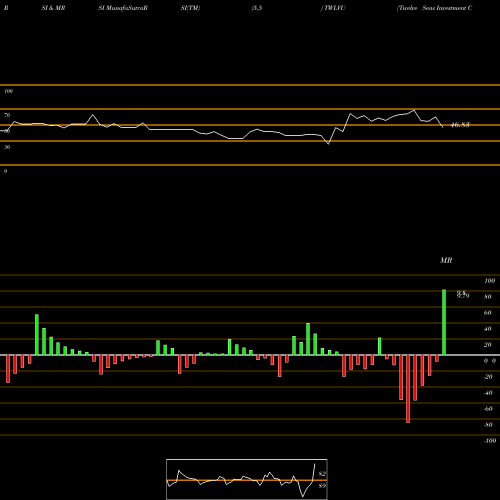Click the MR axis label -40
Image resolution: width=500 pixels, height=500 pixels.
488,393
